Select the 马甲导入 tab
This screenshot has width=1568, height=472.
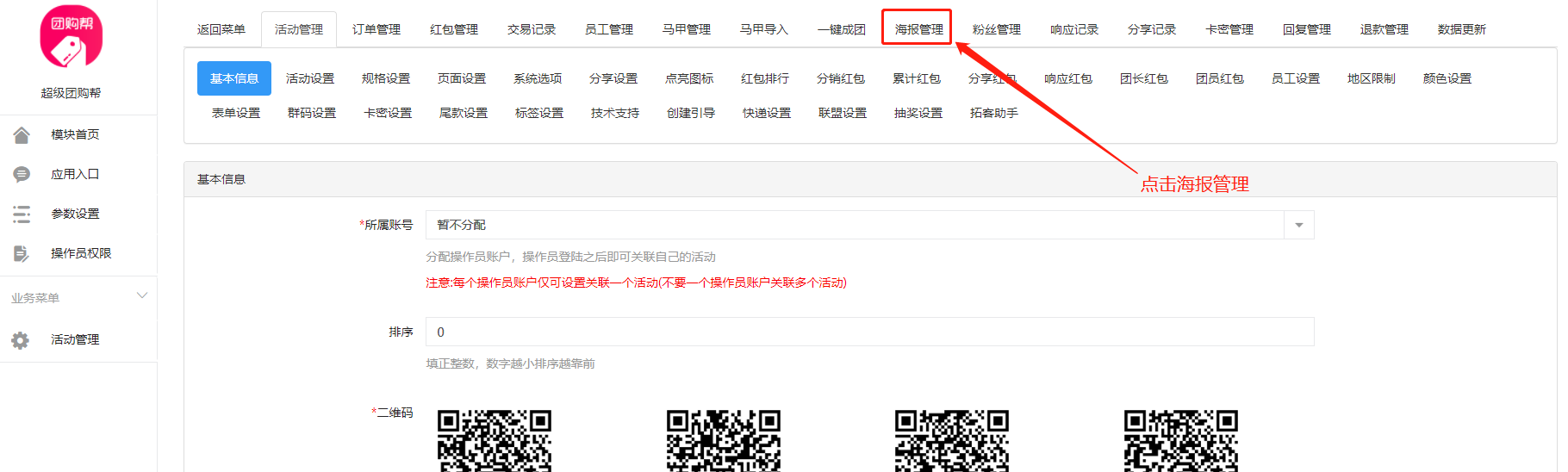click(x=764, y=29)
